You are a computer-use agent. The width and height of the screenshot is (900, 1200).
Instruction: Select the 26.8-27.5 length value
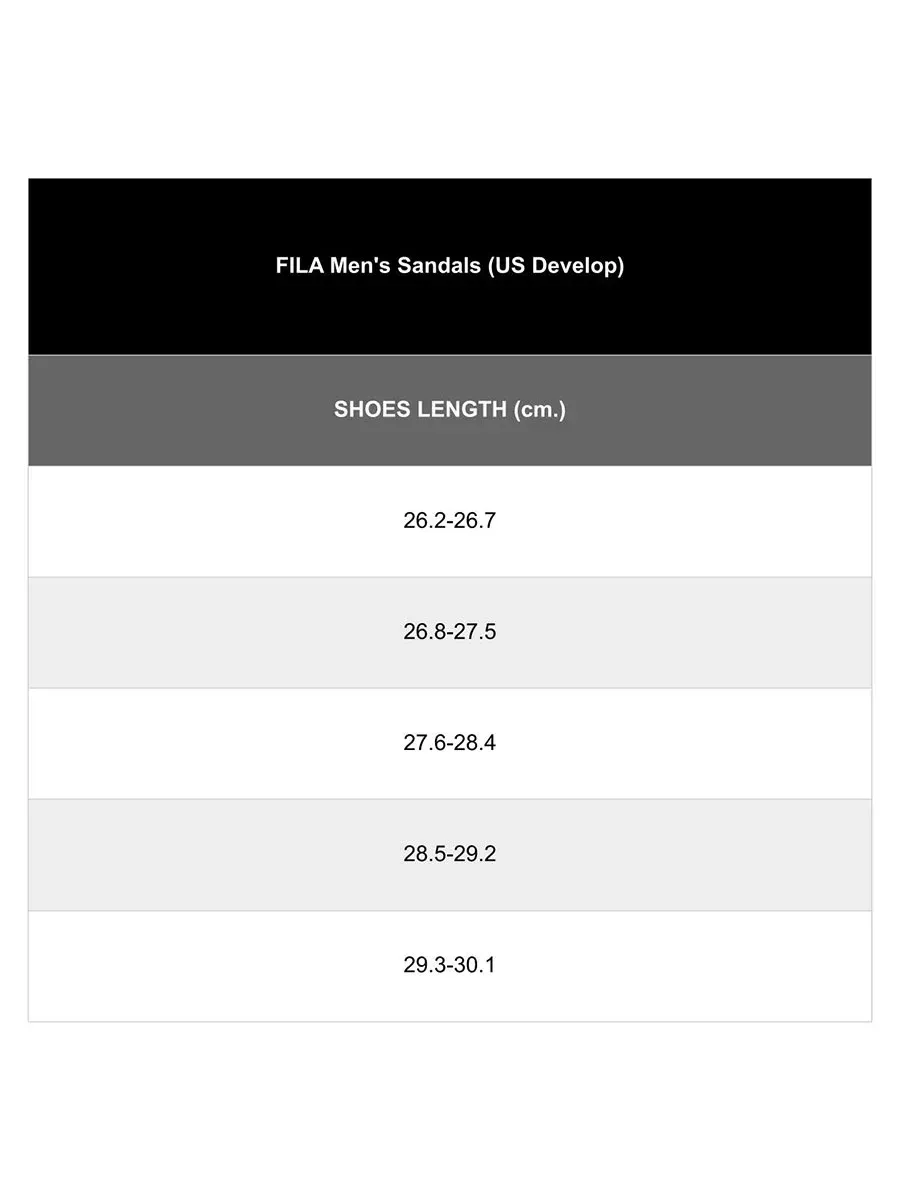tap(449, 632)
